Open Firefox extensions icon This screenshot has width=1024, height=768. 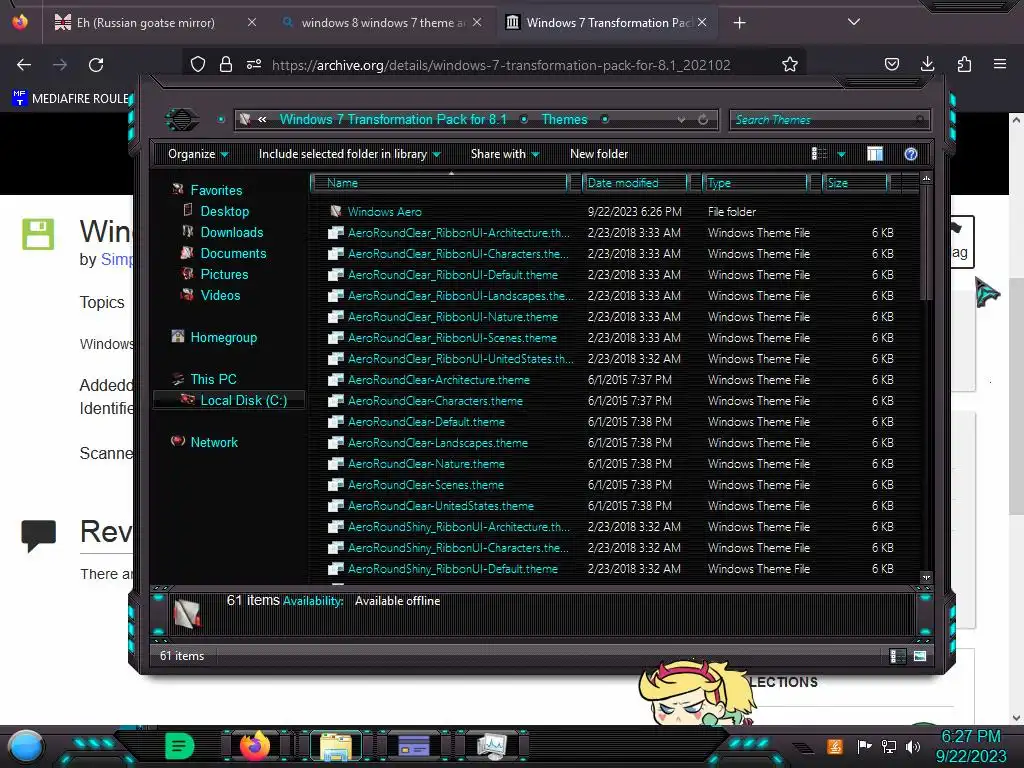[x=964, y=64]
